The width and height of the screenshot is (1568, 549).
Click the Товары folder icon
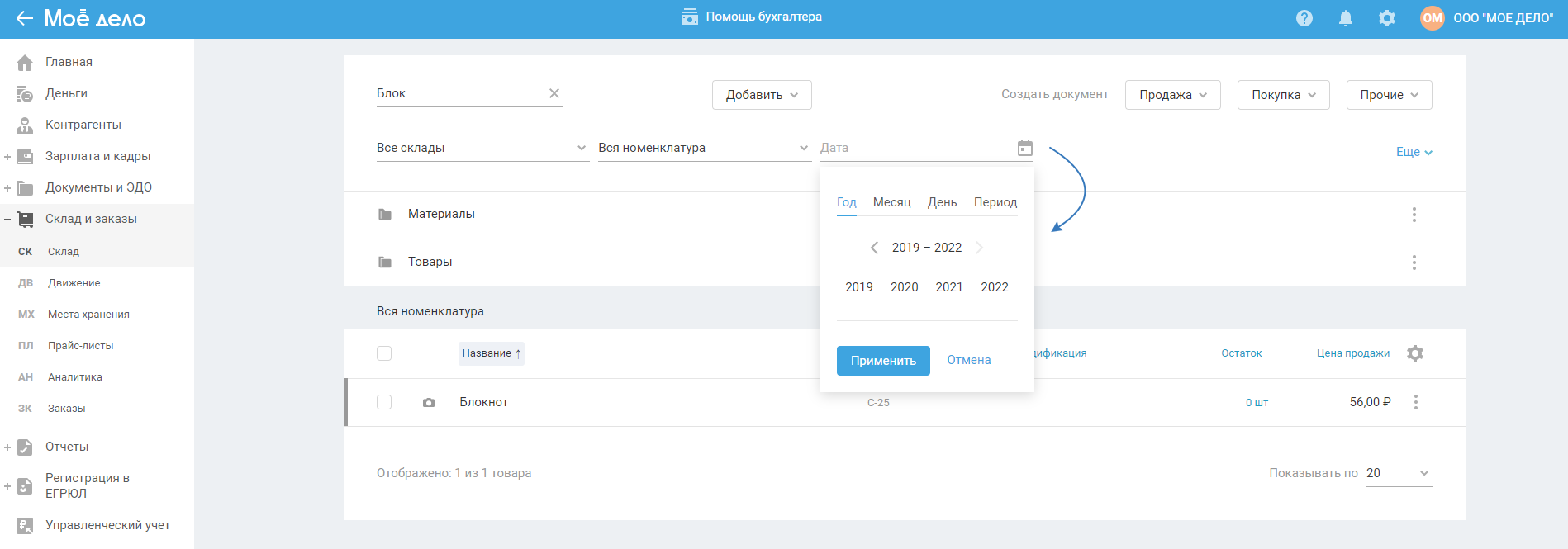point(385,263)
